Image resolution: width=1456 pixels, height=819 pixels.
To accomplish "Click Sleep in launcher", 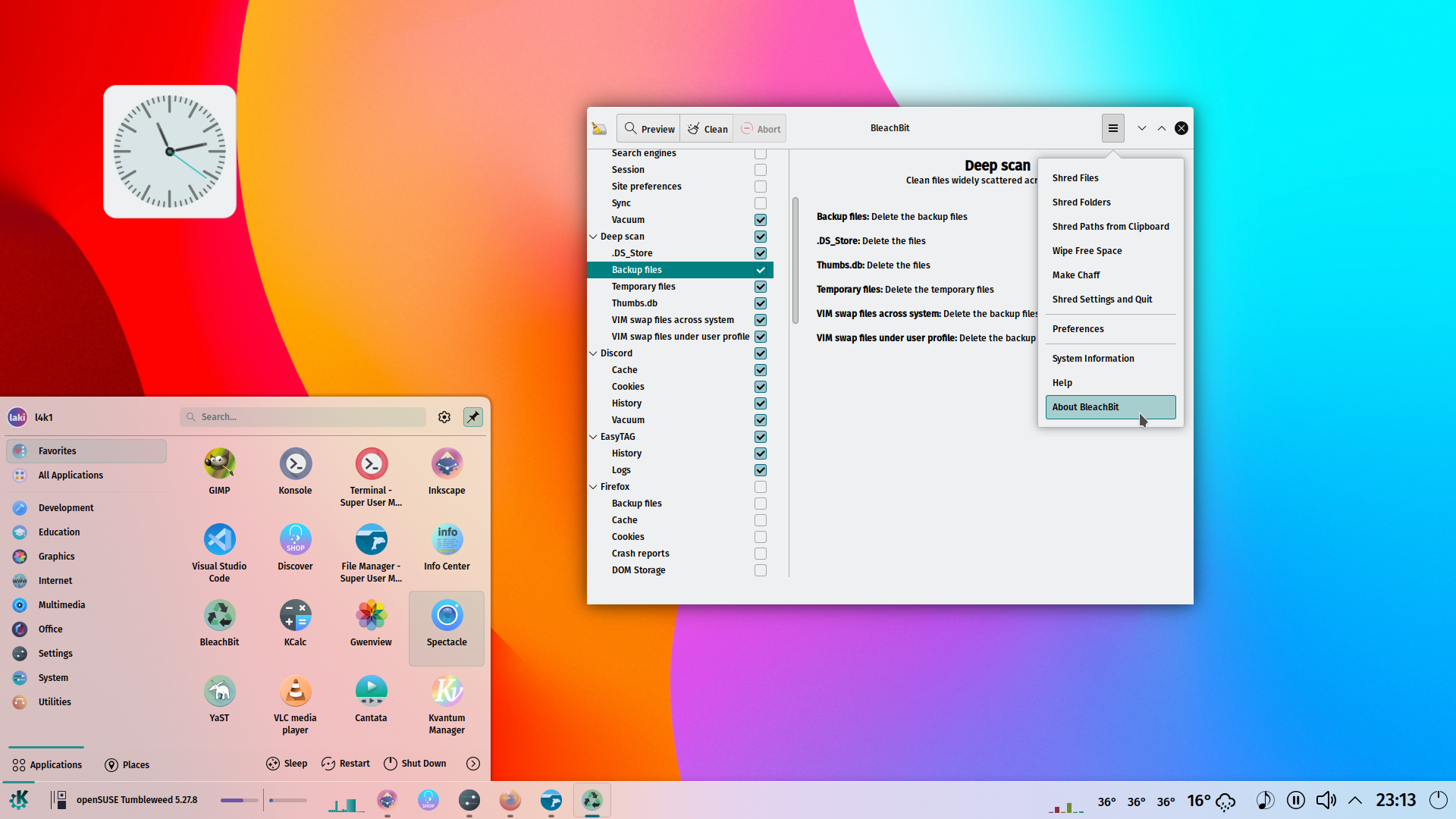I will [287, 764].
